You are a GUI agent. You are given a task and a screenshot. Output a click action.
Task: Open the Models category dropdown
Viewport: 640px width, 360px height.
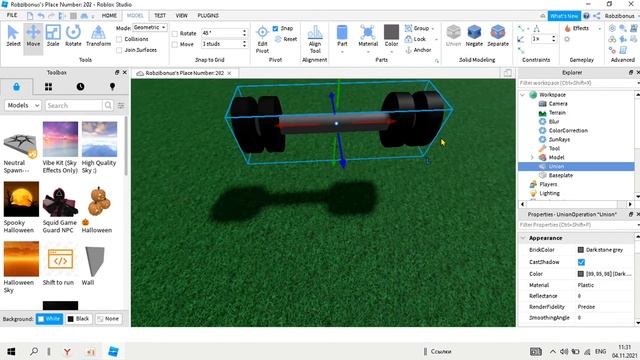[23, 105]
